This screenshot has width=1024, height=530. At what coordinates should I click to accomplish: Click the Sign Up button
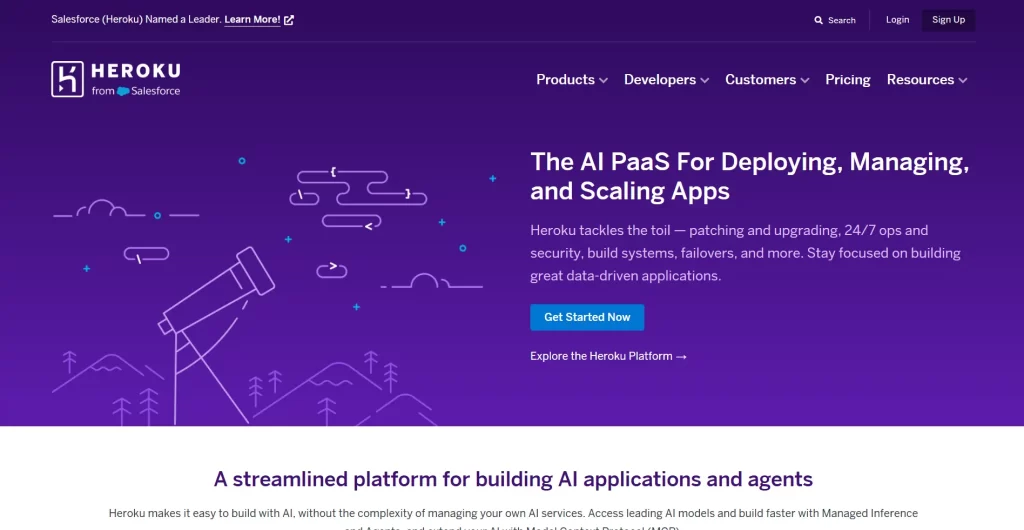pos(948,20)
